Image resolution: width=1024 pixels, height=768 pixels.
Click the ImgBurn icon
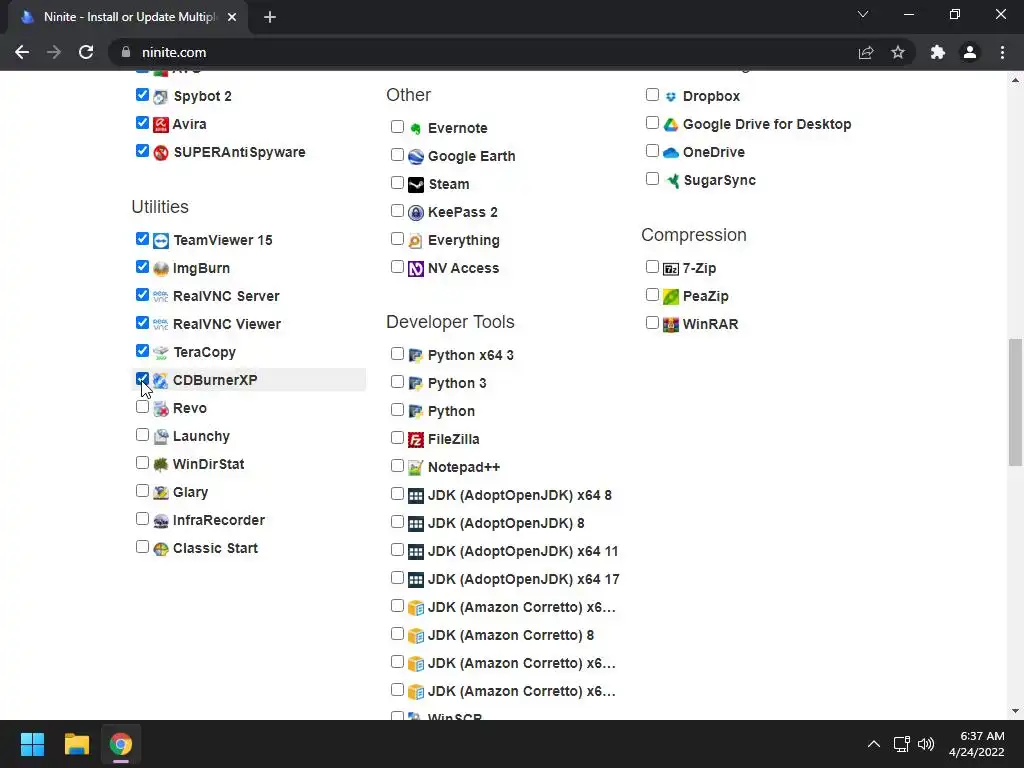(x=161, y=269)
